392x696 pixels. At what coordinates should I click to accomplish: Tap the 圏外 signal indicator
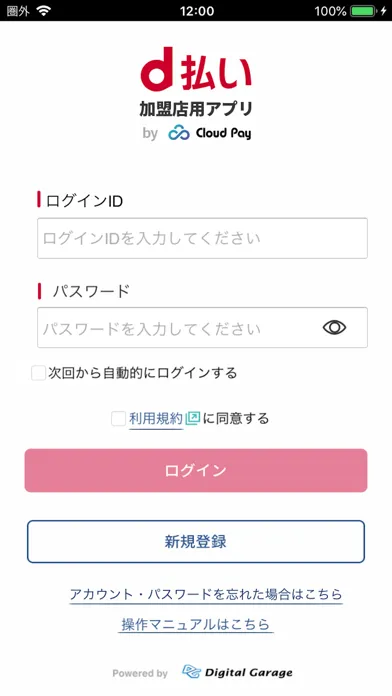[x=18, y=11]
